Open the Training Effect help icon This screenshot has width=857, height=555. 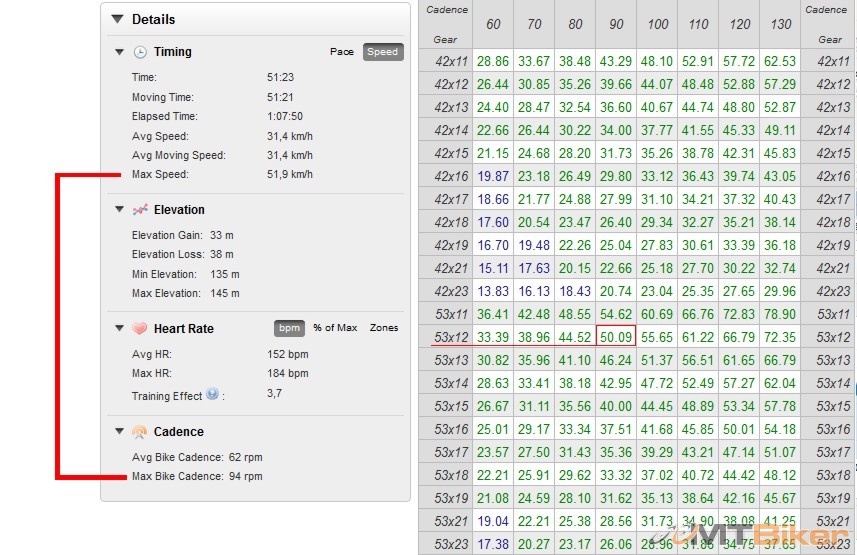(x=212, y=395)
